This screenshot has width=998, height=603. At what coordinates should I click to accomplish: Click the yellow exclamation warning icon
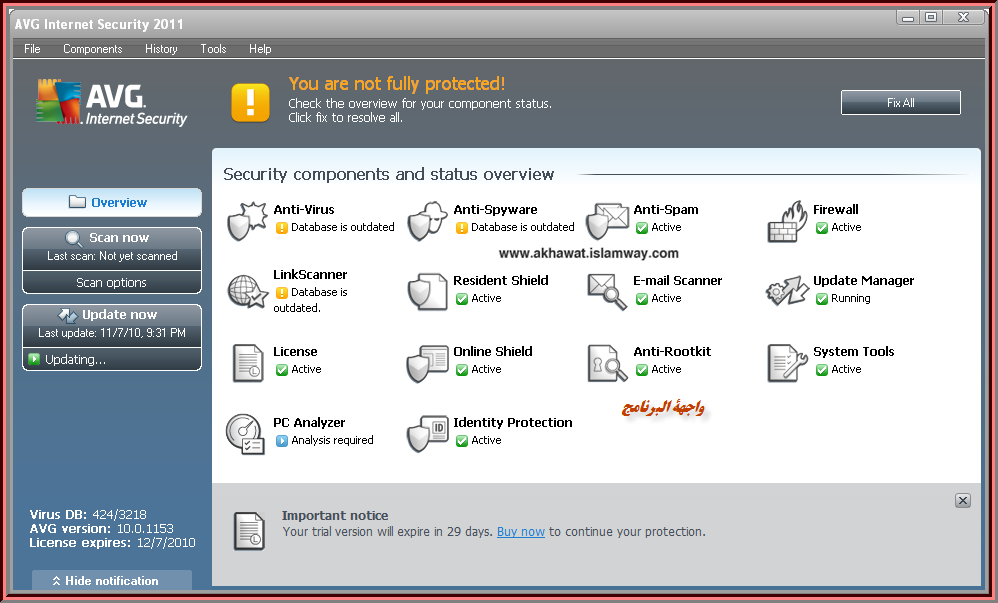pyautogui.click(x=250, y=103)
